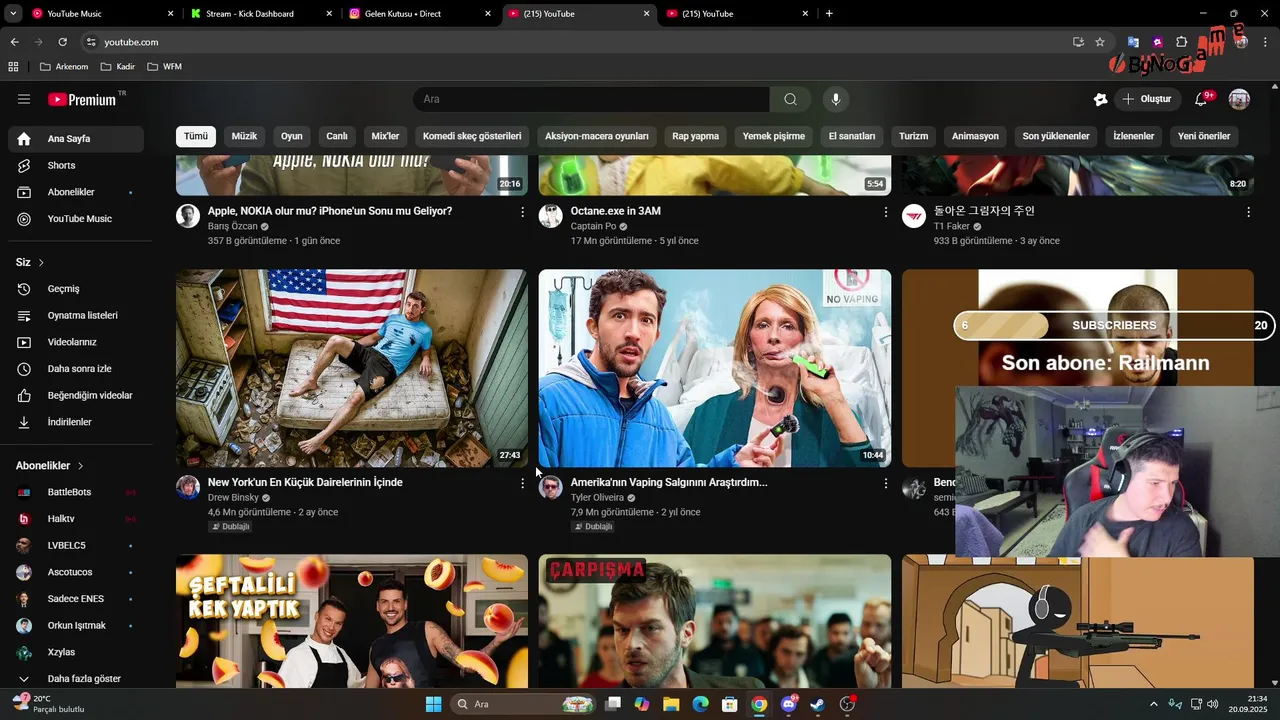The image size is (1280, 720).
Task: Click the Oluştur create button
Action: click(1146, 99)
